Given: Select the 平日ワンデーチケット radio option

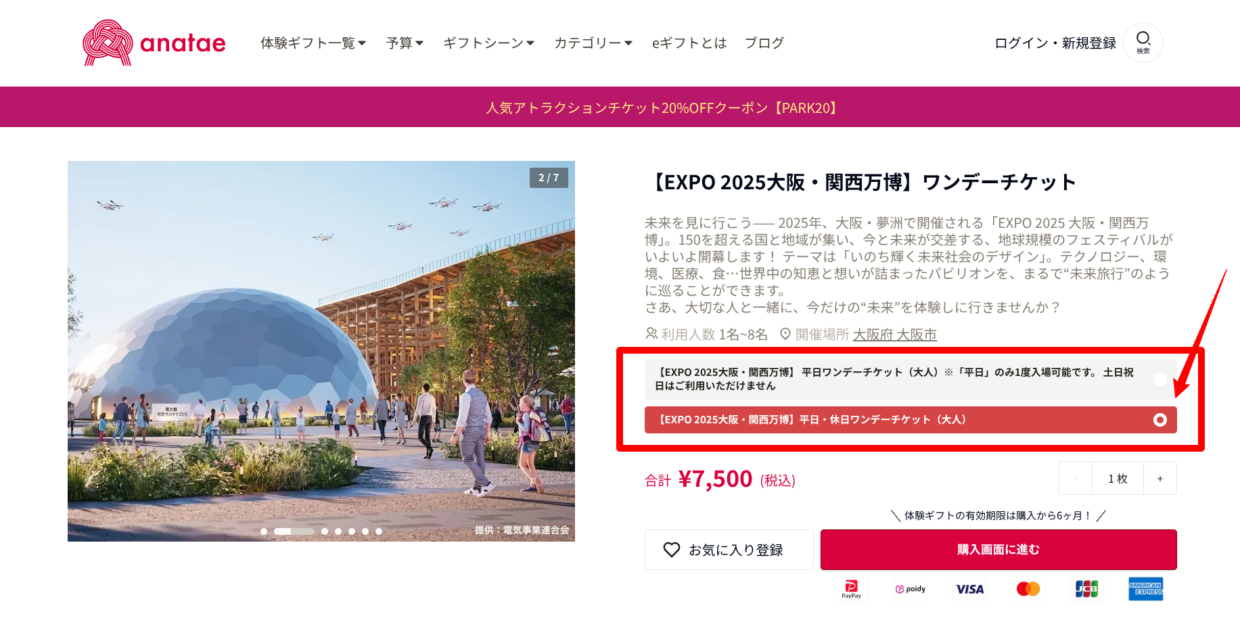Looking at the screenshot, I should (x=1160, y=379).
